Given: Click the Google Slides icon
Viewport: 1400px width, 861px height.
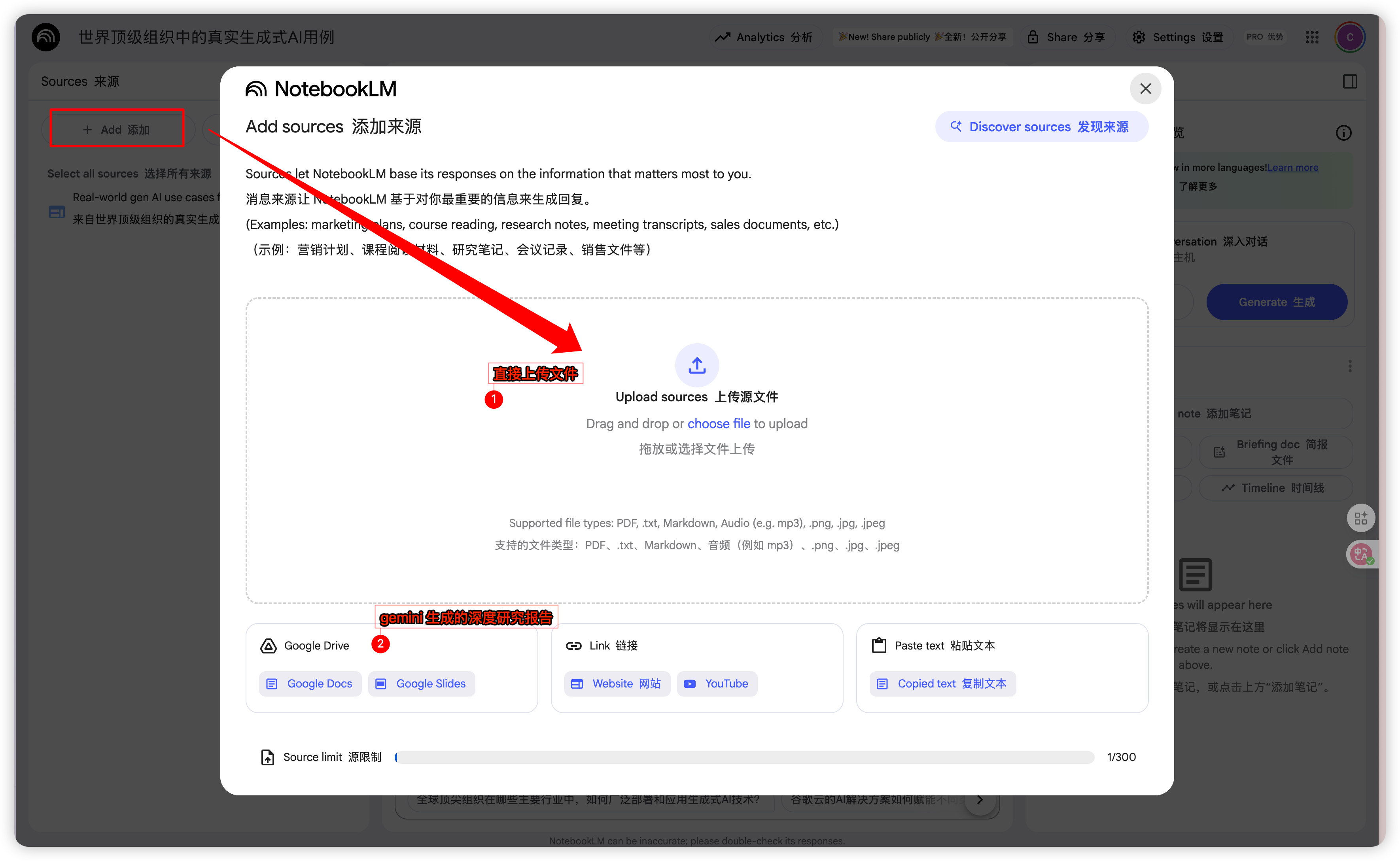Looking at the screenshot, I should [381, 684].
